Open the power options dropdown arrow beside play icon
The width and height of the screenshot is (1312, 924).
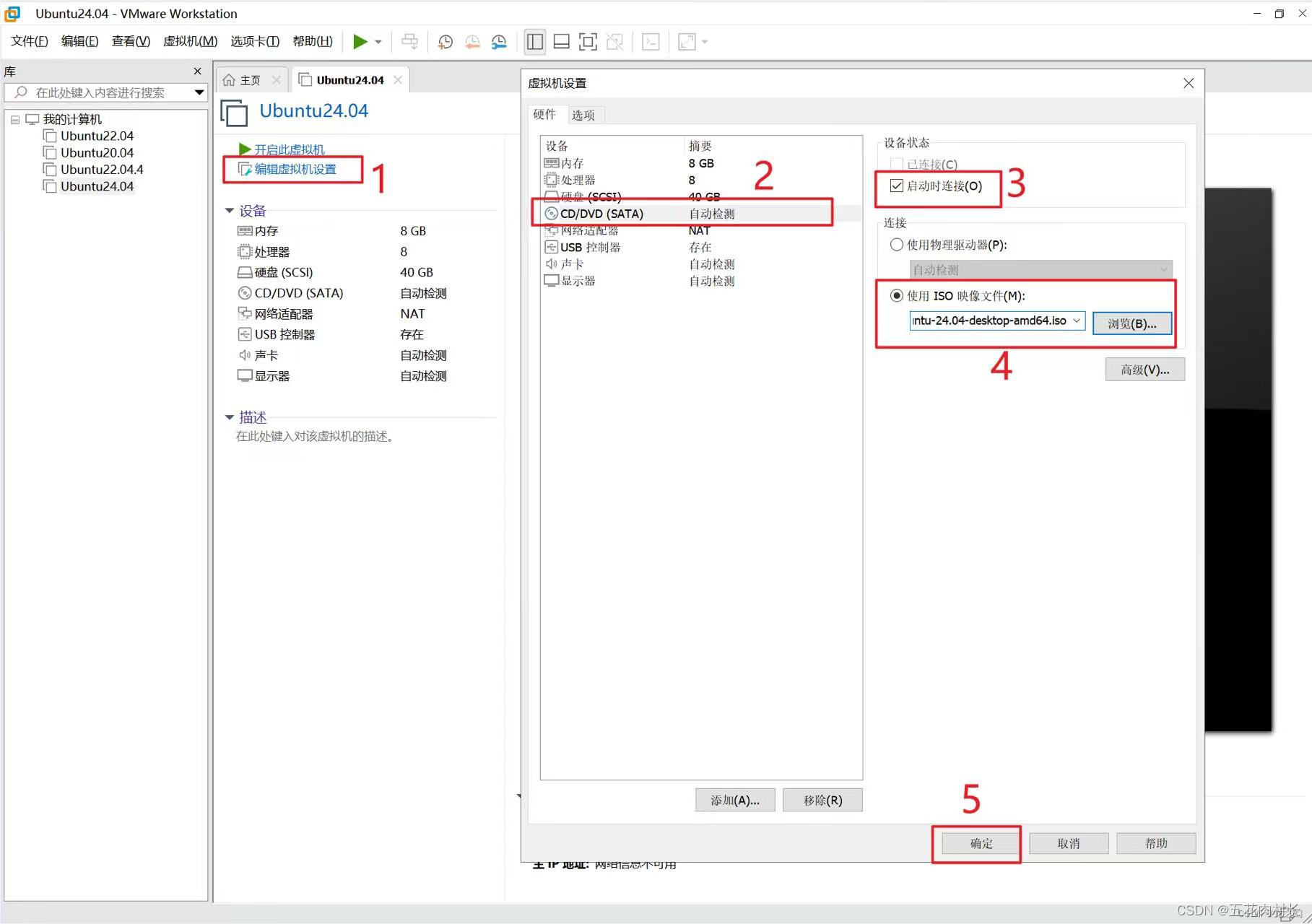378,42
